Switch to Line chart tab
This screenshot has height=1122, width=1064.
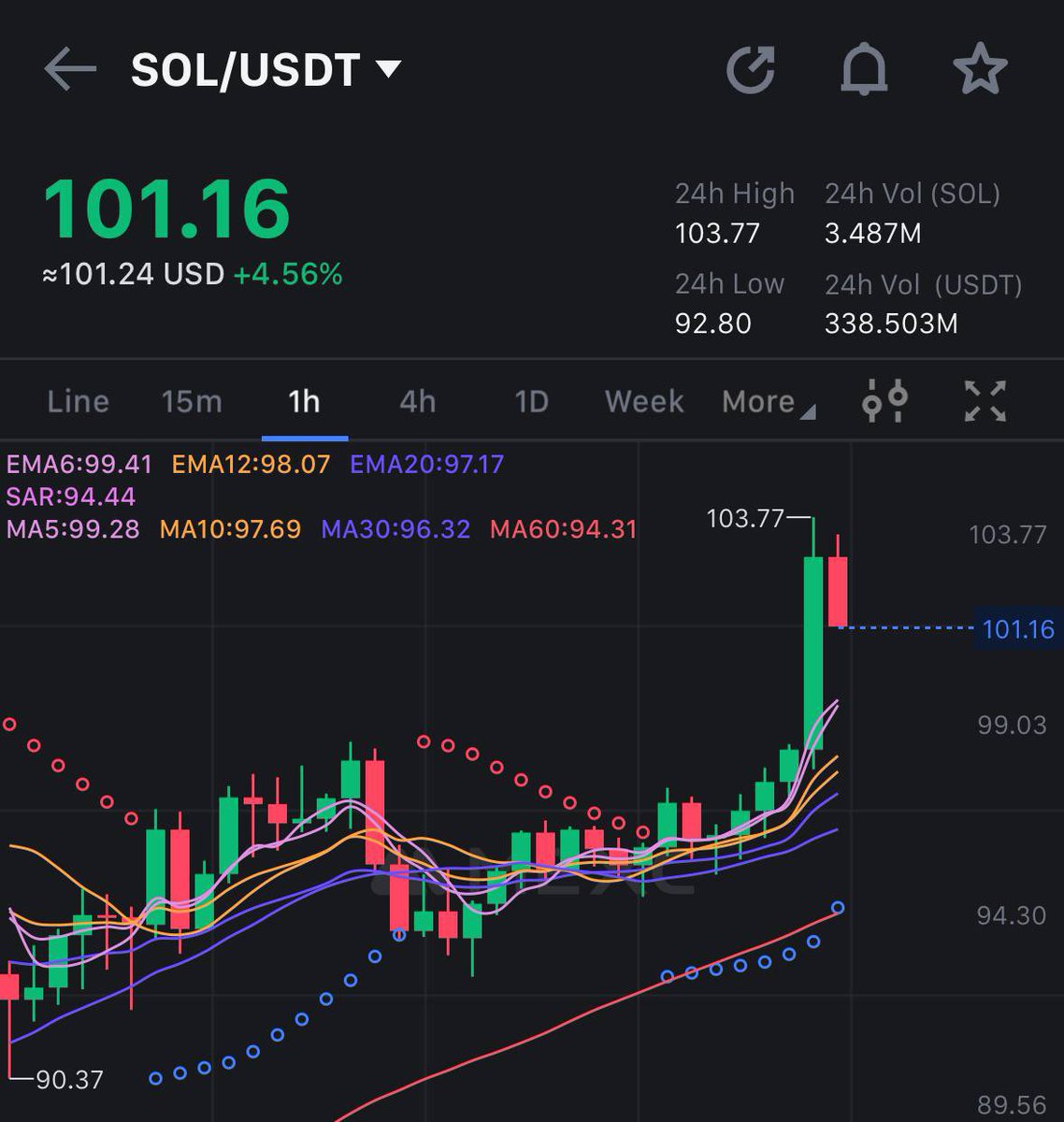tap(79, 402)
